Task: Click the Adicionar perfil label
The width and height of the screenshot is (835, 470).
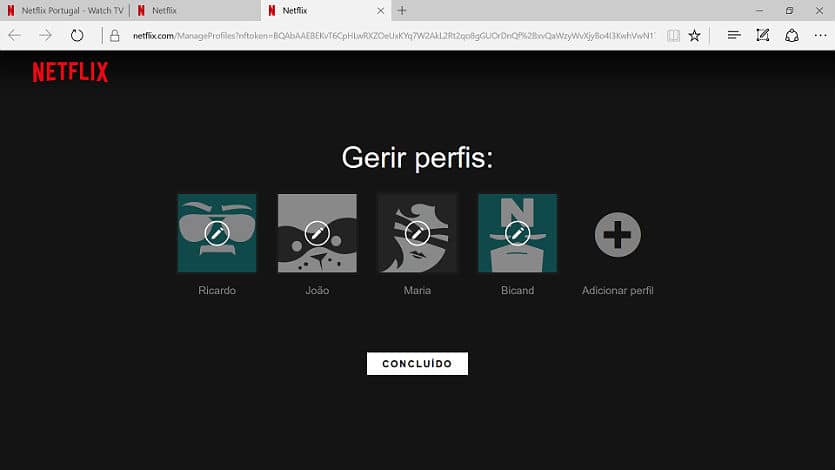Action: 617,291
